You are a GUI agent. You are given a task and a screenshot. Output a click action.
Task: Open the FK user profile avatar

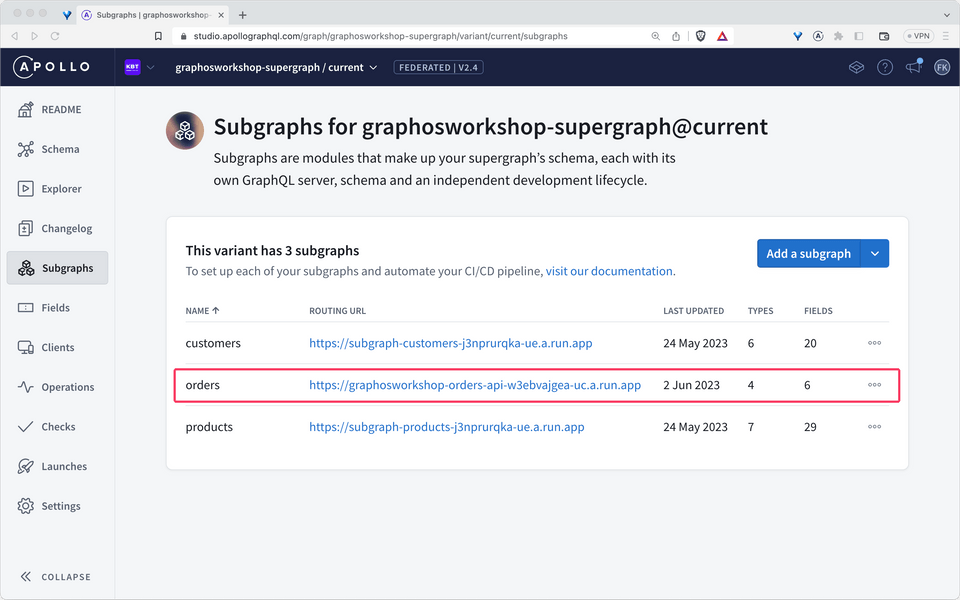[x=942, y=67]
